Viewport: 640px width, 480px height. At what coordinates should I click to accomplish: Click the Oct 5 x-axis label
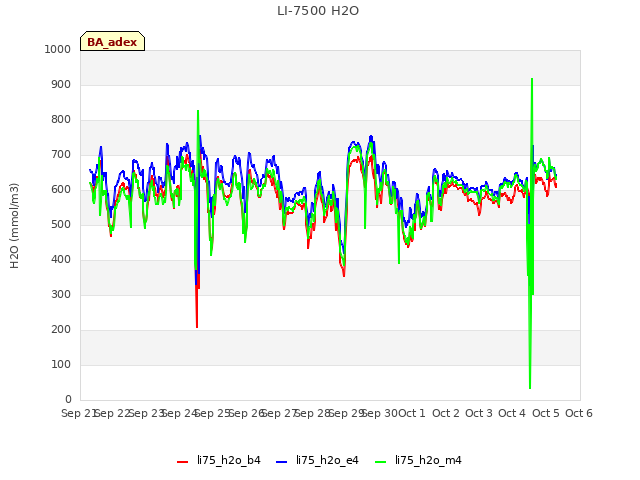(546, 413)
